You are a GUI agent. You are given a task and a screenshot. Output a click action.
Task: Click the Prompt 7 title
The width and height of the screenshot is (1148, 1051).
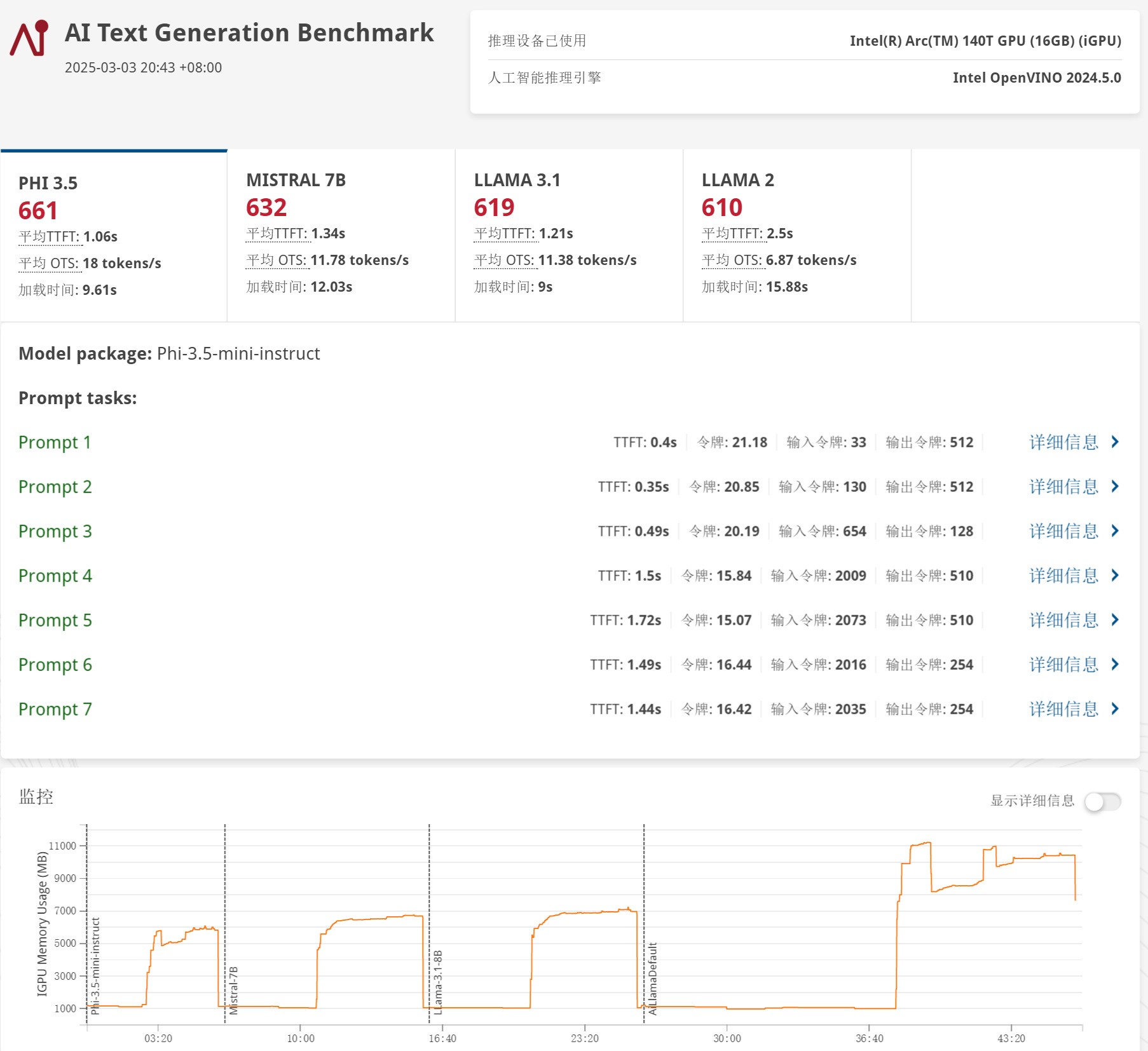55,709
